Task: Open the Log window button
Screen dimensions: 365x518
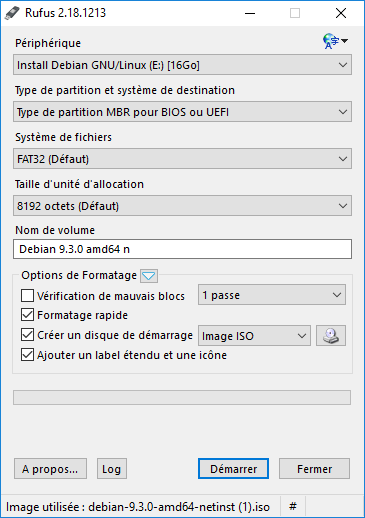Action: (112, 469)
